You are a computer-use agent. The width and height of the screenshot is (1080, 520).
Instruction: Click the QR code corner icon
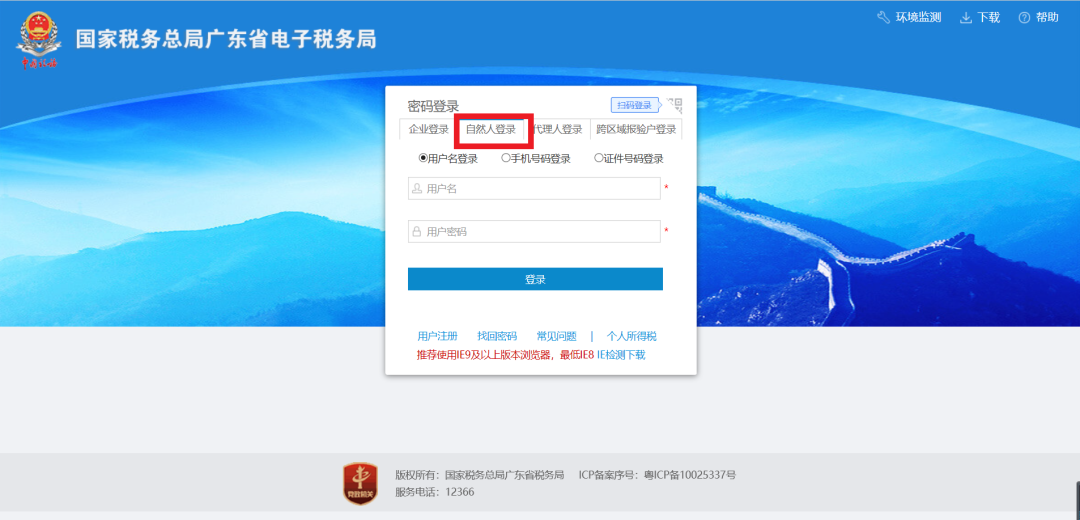[674, 105]
